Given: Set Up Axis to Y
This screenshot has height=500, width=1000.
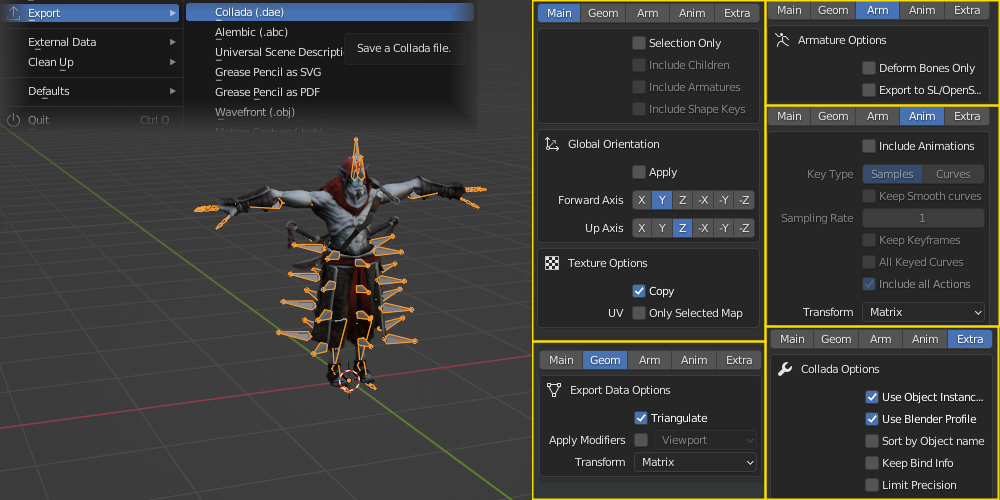Looking at the screenshot, I should 662,228.
